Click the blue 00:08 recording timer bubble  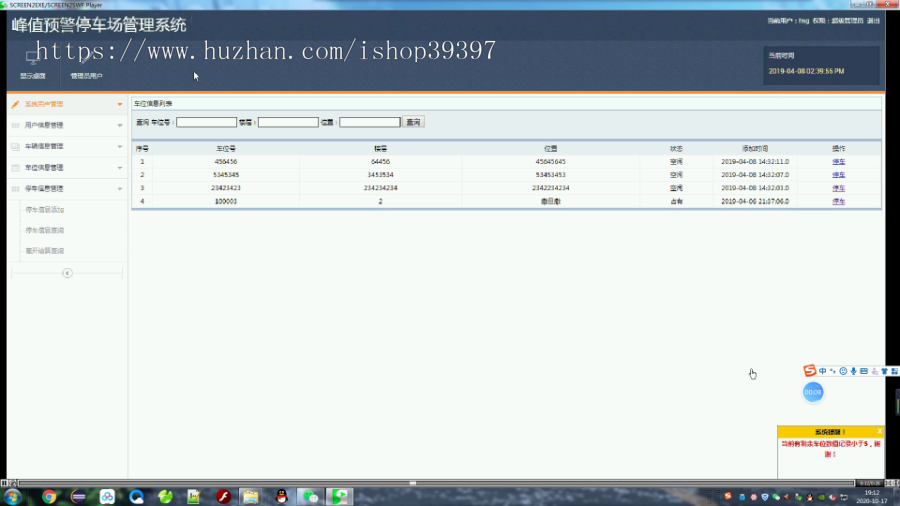(x=813, y=392)
